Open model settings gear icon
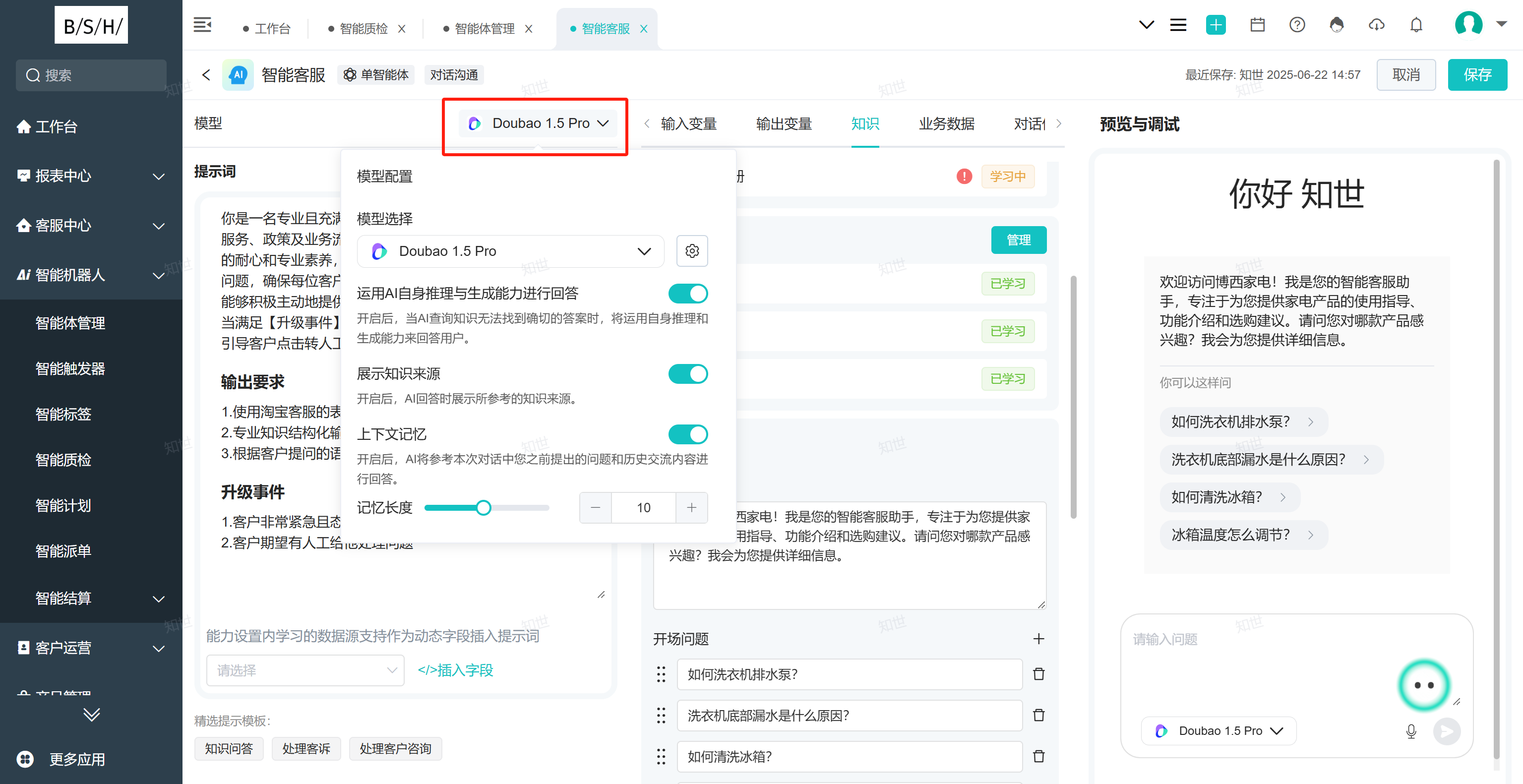The width and height of the screenshot is (1523, 784). 692,251
